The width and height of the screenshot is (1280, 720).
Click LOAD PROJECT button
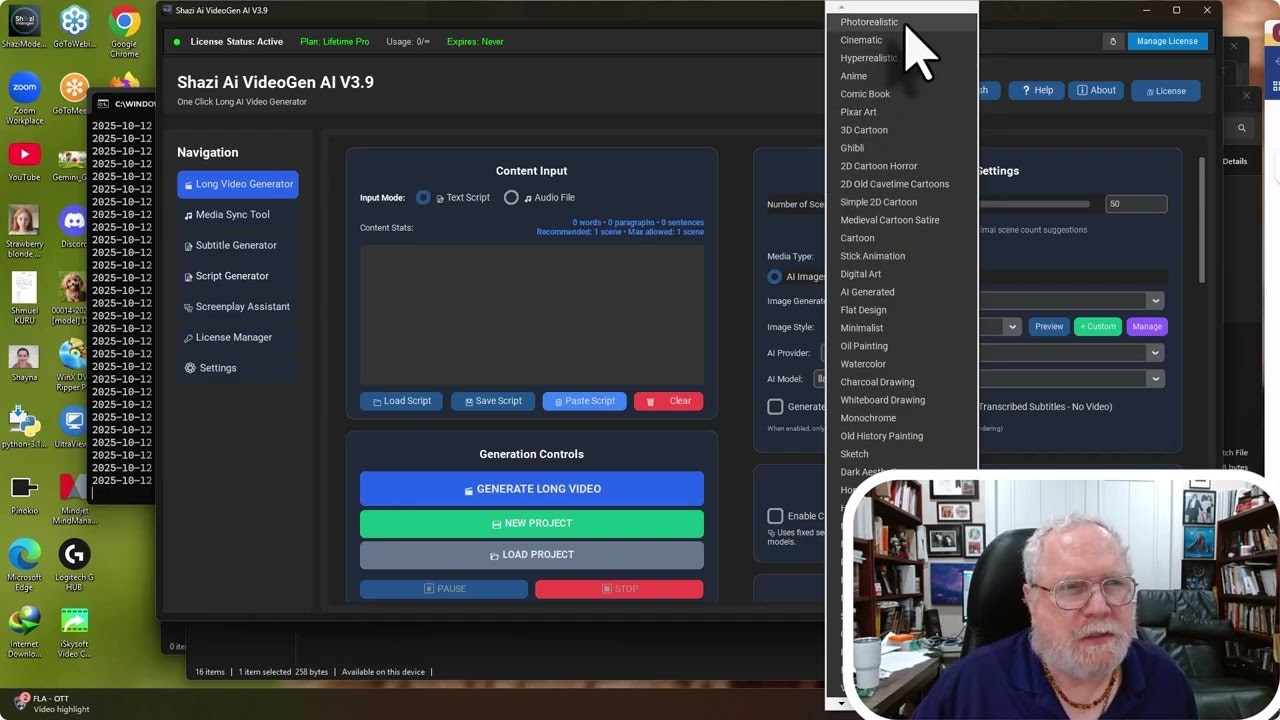[532, 555]
